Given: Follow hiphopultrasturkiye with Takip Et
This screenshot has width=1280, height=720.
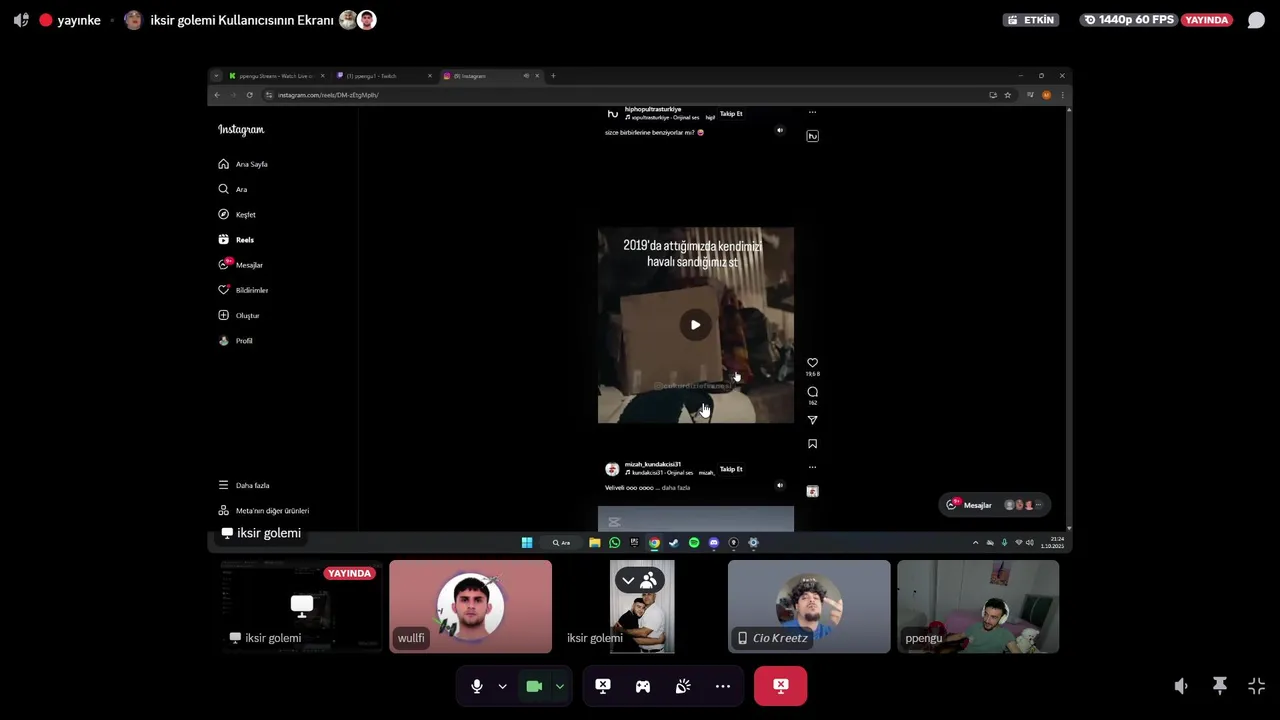Looking at the screenshot, I should (x=731, y=114).
